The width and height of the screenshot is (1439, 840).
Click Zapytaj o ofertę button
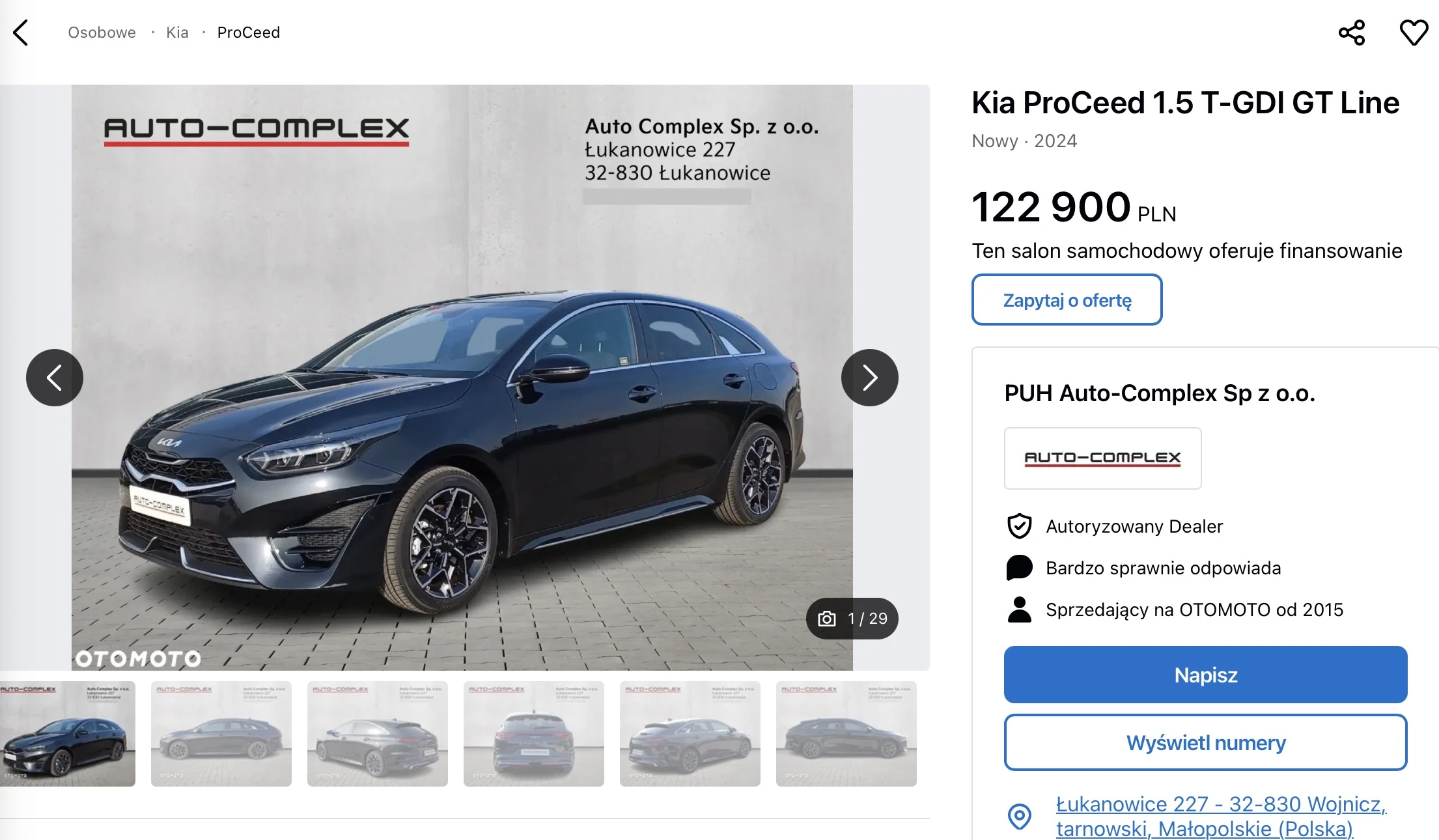click(x=1067, y=300)
